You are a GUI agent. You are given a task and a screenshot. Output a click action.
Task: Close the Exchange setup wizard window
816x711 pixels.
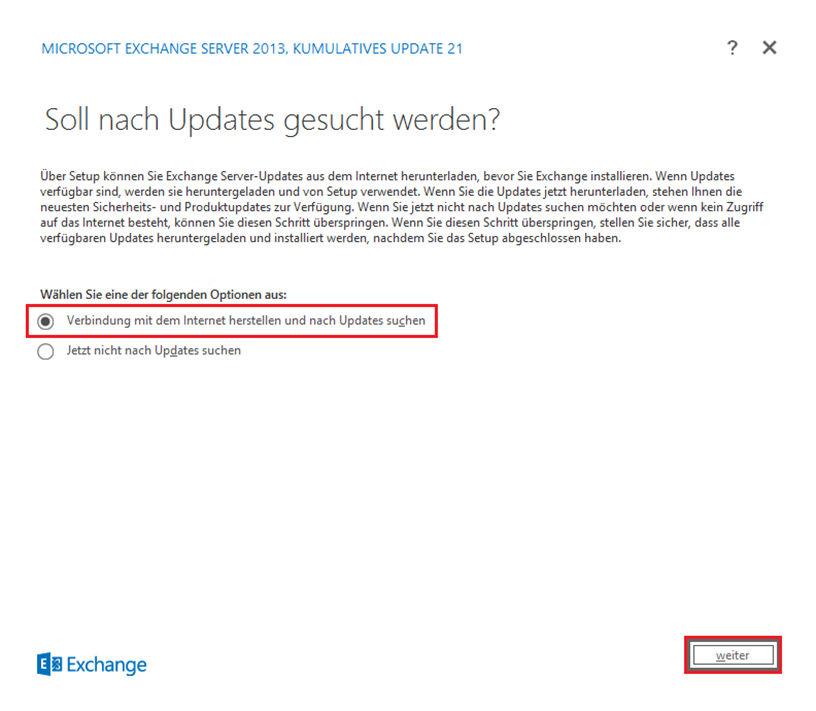(769, 48)
